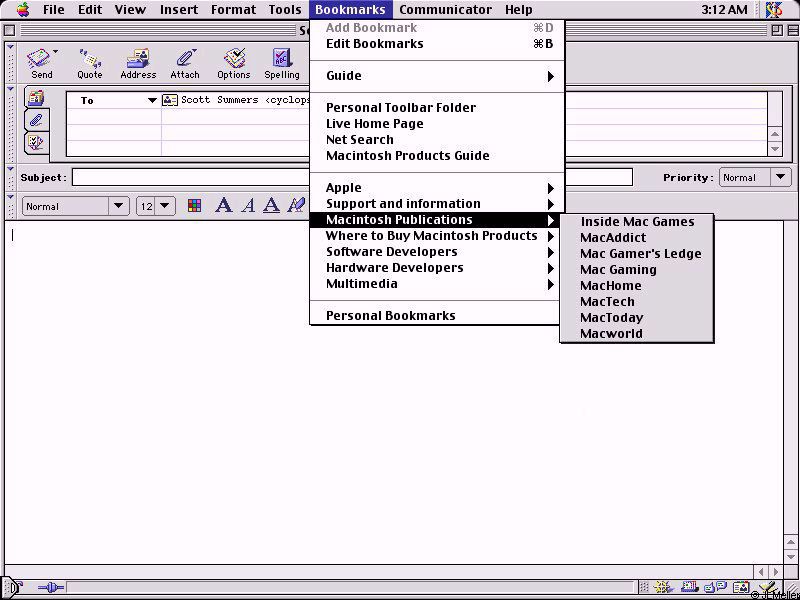Expand Where to Buy Macintosh Products
Screen dimensions: 800x600
point(437,236)
